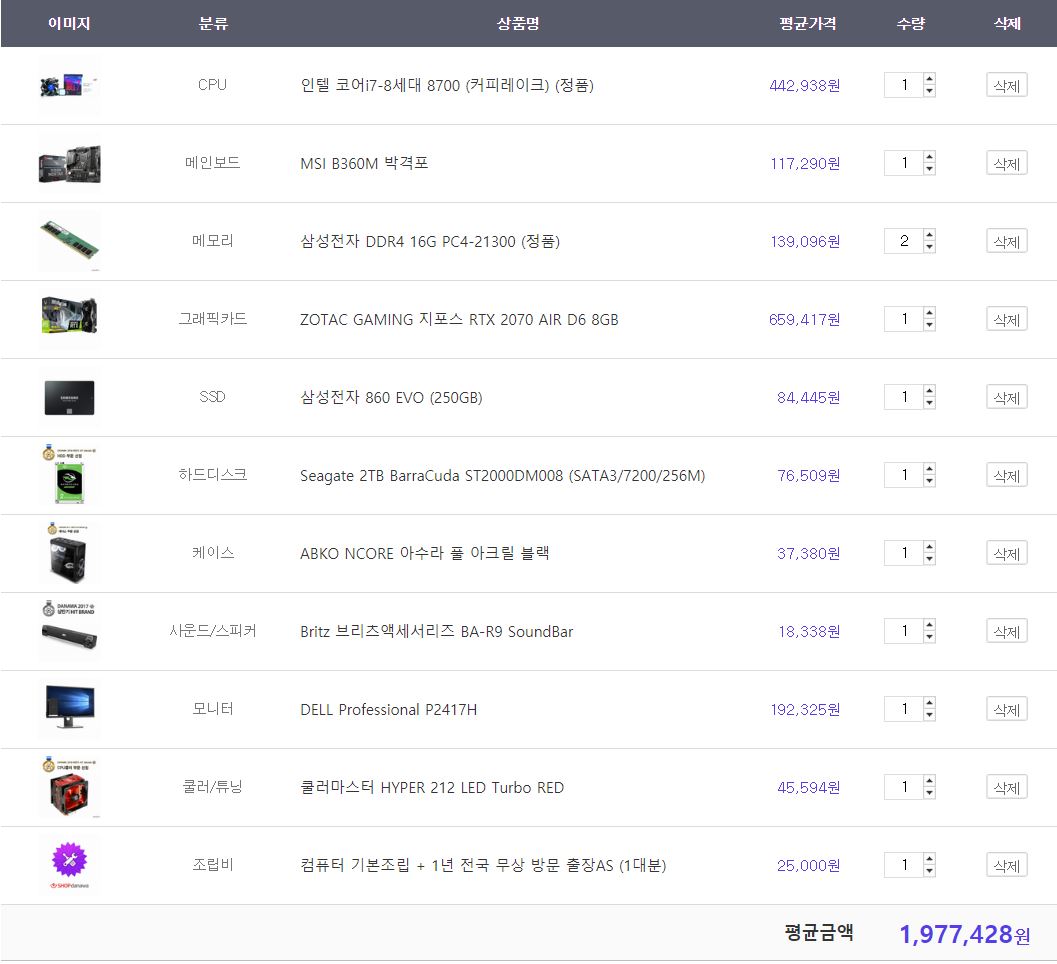This screenshot has width=1057, height=964.
Task: Select the CPU price 442,938원
Action: pyautogui.click(x=804, y=86)
